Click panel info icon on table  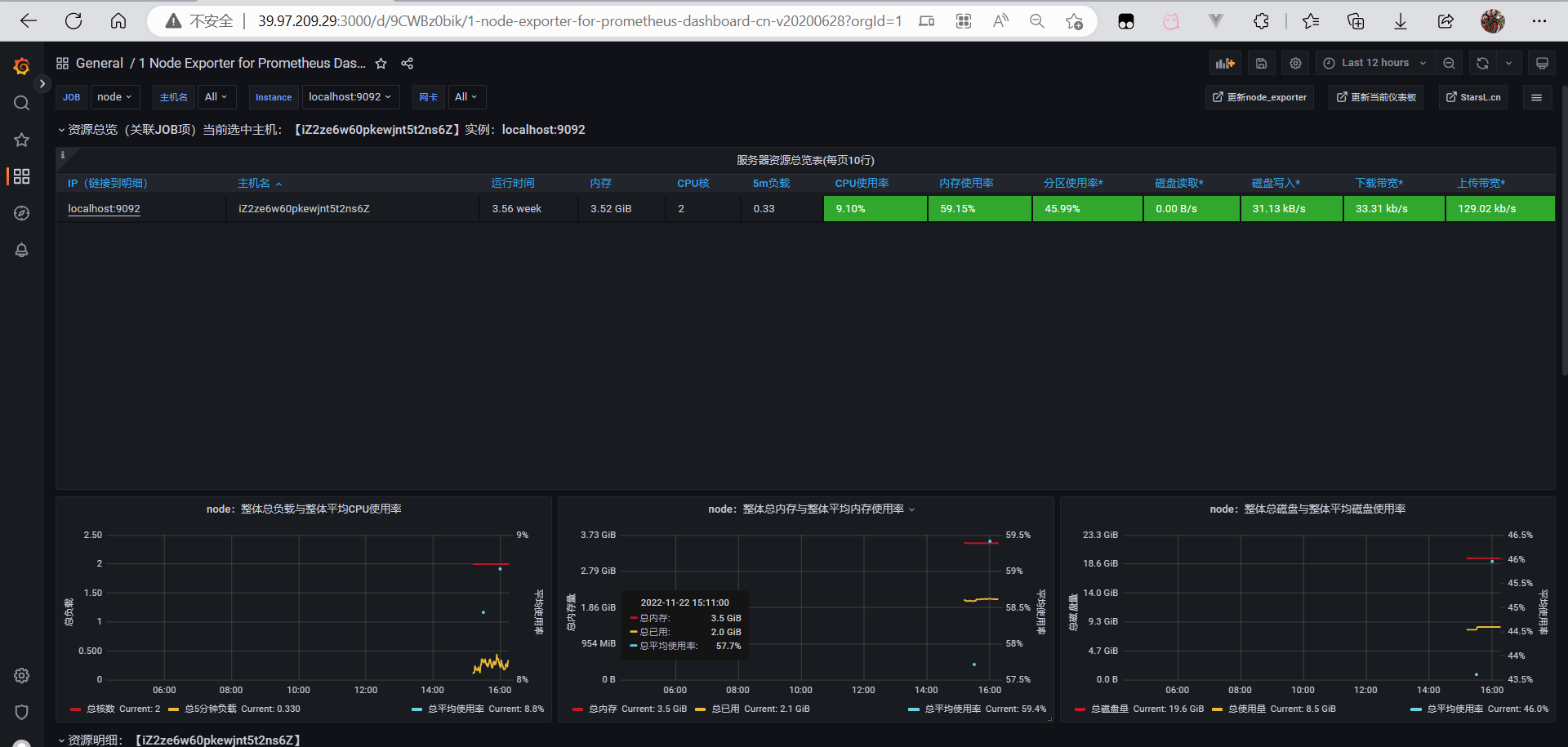[63, 154]
